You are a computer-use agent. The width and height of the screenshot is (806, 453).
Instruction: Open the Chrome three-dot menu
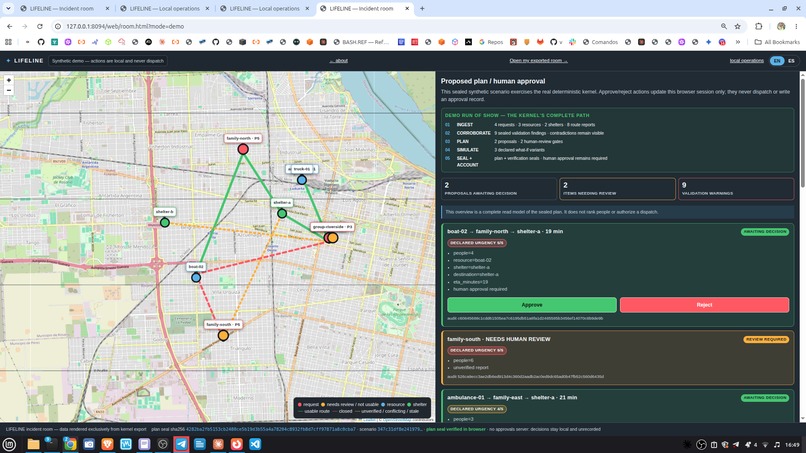click(797, 26)
